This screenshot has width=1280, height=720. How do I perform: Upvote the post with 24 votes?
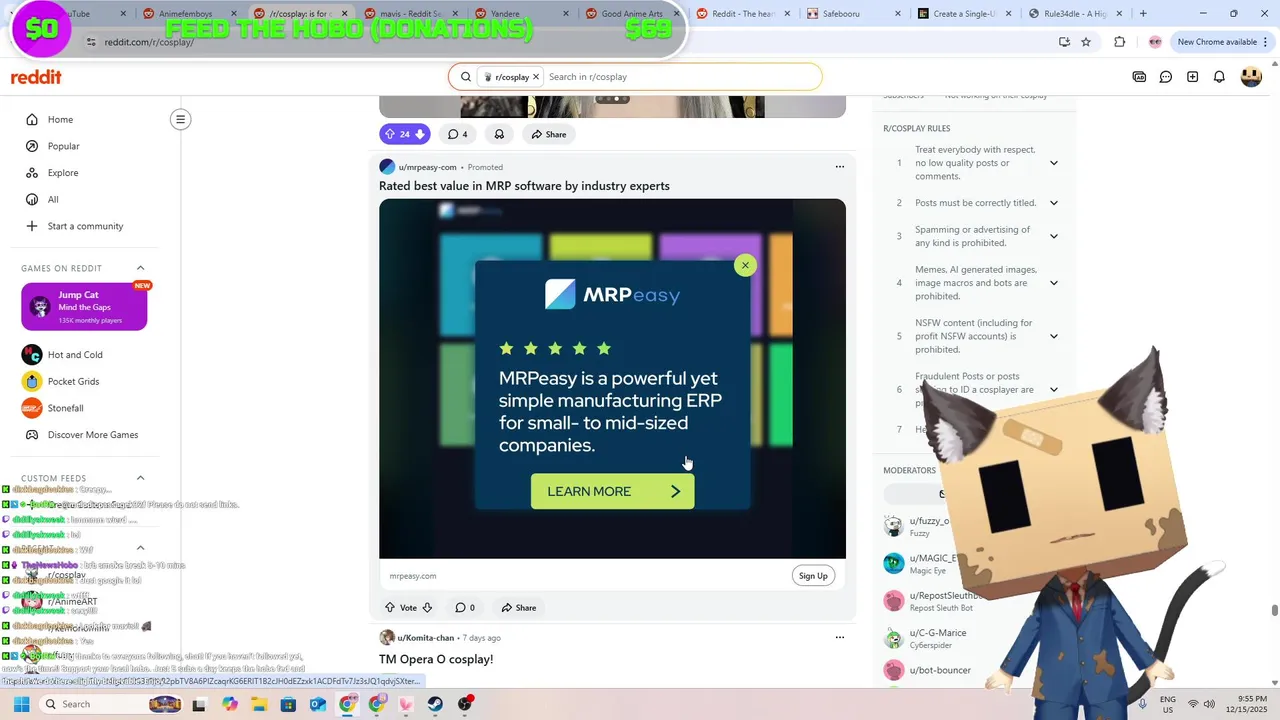tap(390, 134)
